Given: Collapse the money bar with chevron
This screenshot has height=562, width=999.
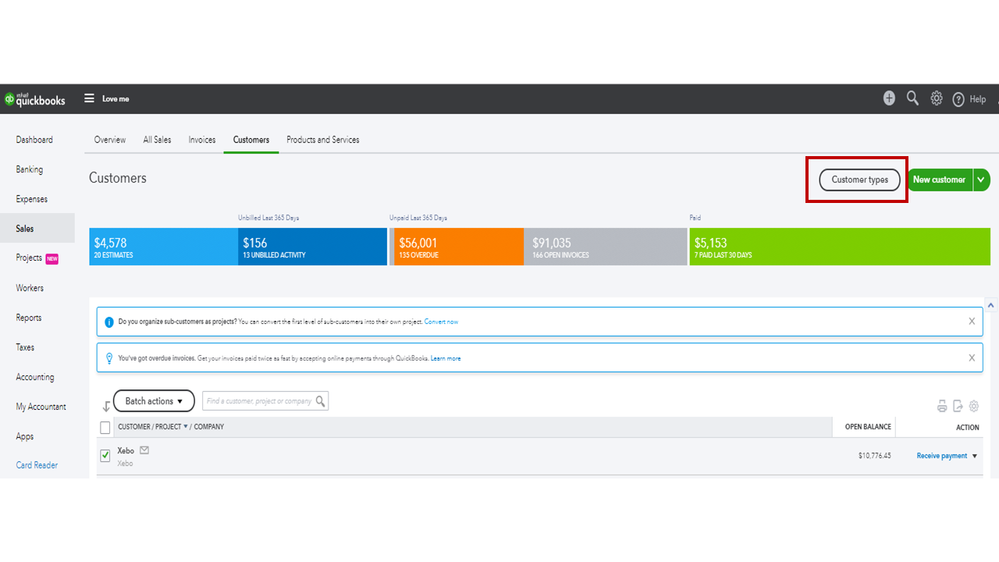Looking at the screenshot, I should click(x=991, y=305).
